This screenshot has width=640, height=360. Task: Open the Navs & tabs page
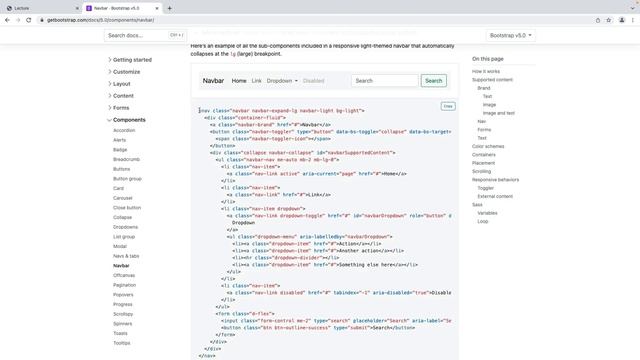click(x=126, y=256)
